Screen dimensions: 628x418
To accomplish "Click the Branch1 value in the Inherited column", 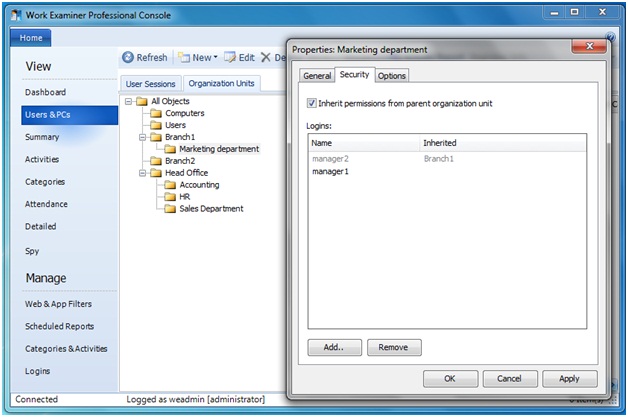I will (x=439, y=159).
